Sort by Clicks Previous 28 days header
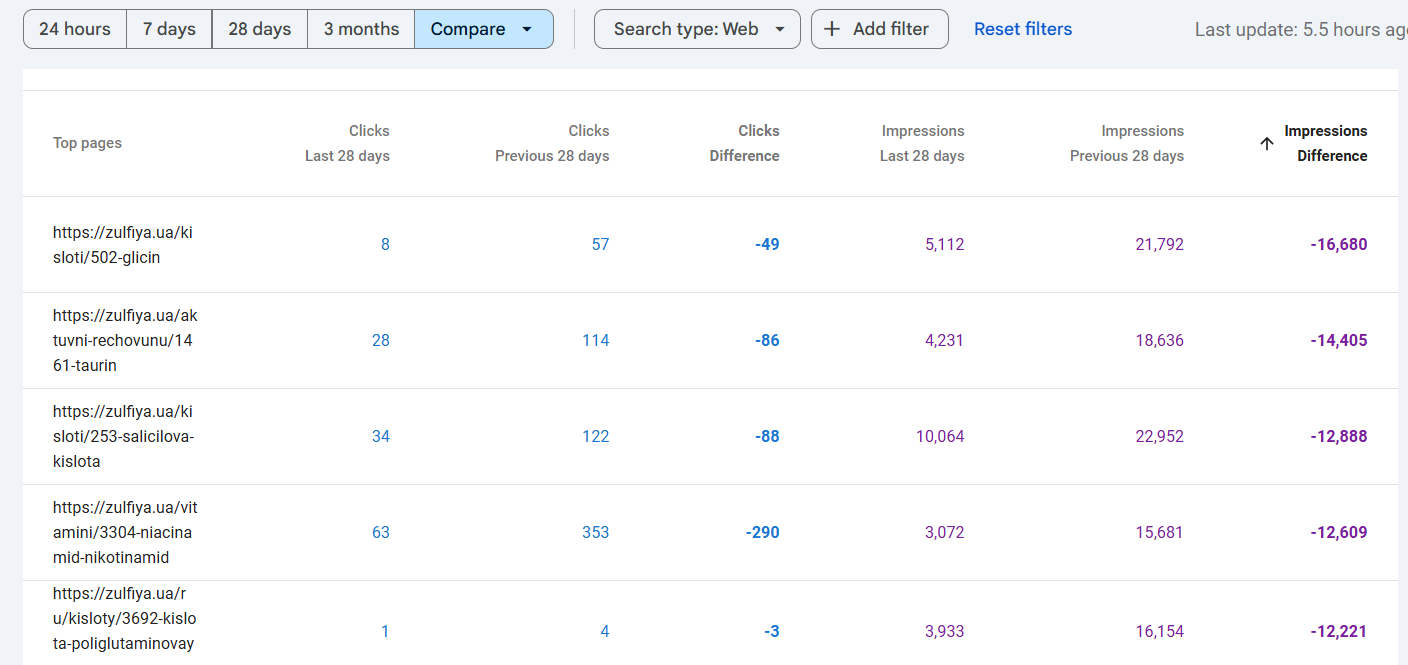The image size is (1408, 665). coord(552,143)
